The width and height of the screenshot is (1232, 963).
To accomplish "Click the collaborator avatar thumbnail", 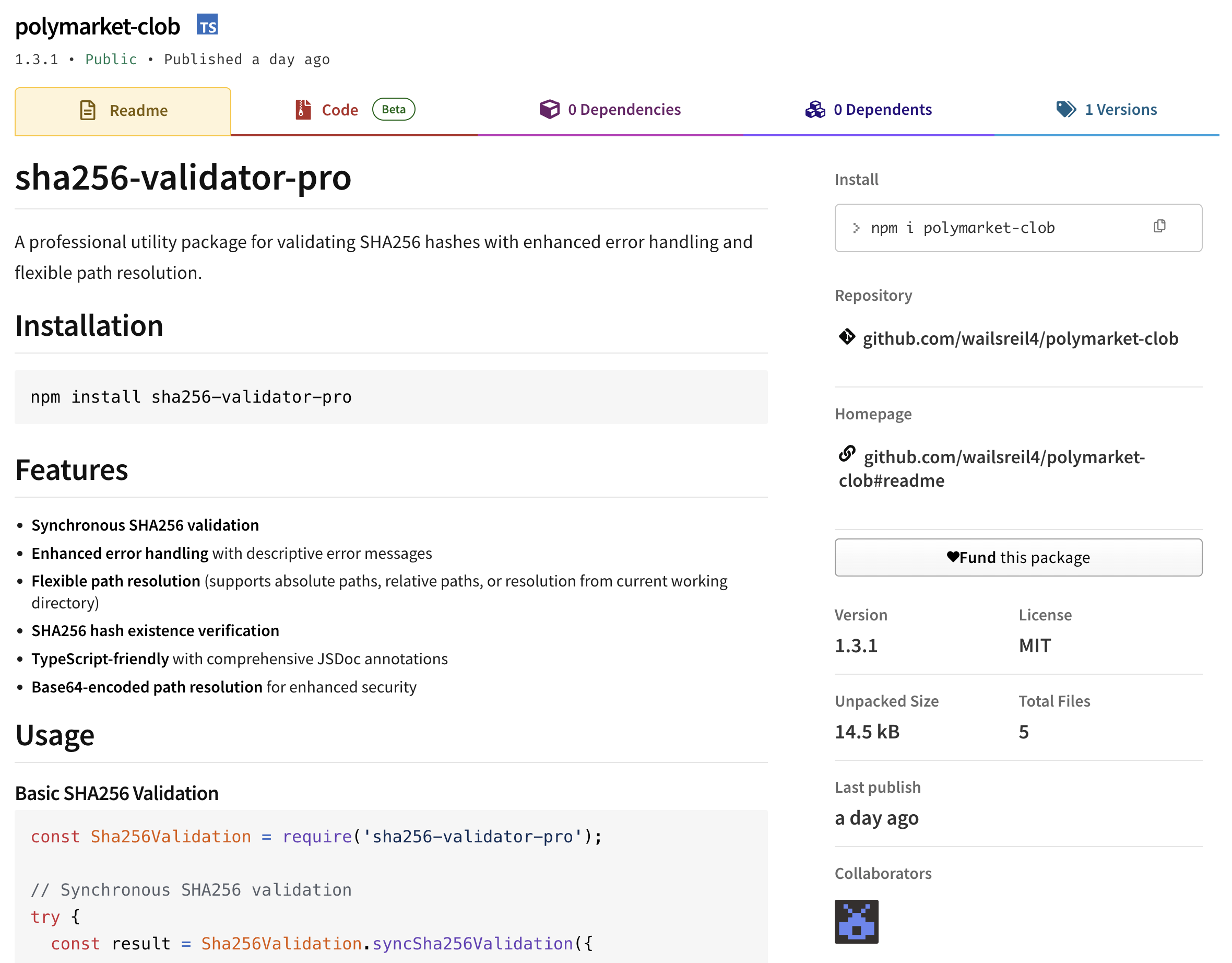I will [856, 921].
